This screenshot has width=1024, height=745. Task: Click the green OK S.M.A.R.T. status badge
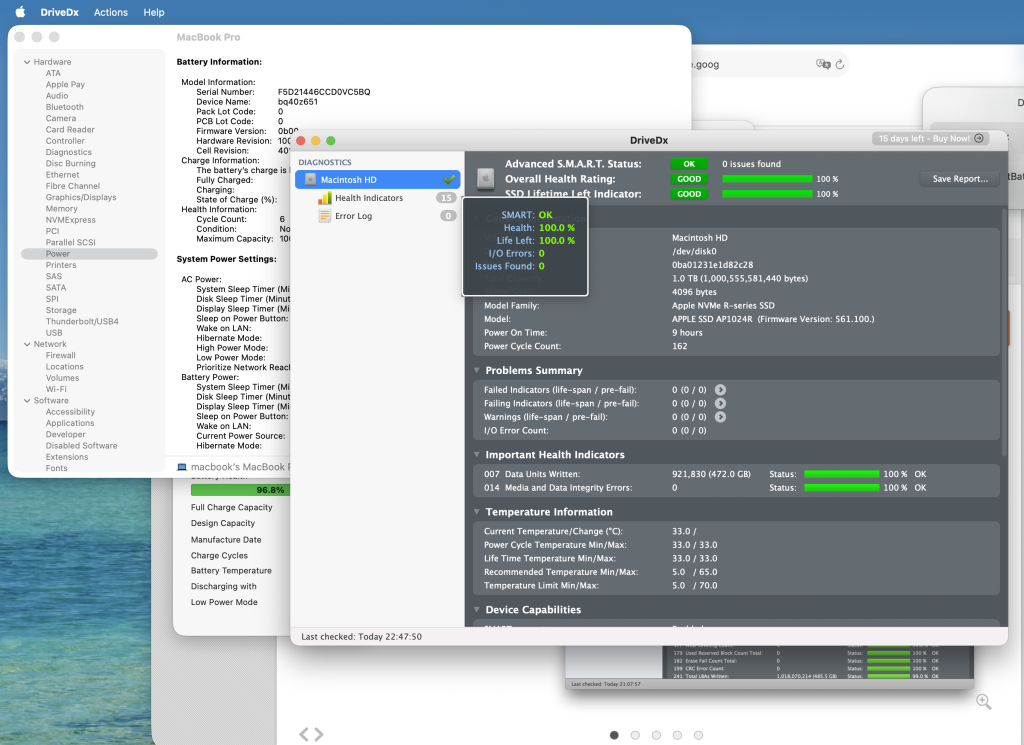[x=689, y=164]
